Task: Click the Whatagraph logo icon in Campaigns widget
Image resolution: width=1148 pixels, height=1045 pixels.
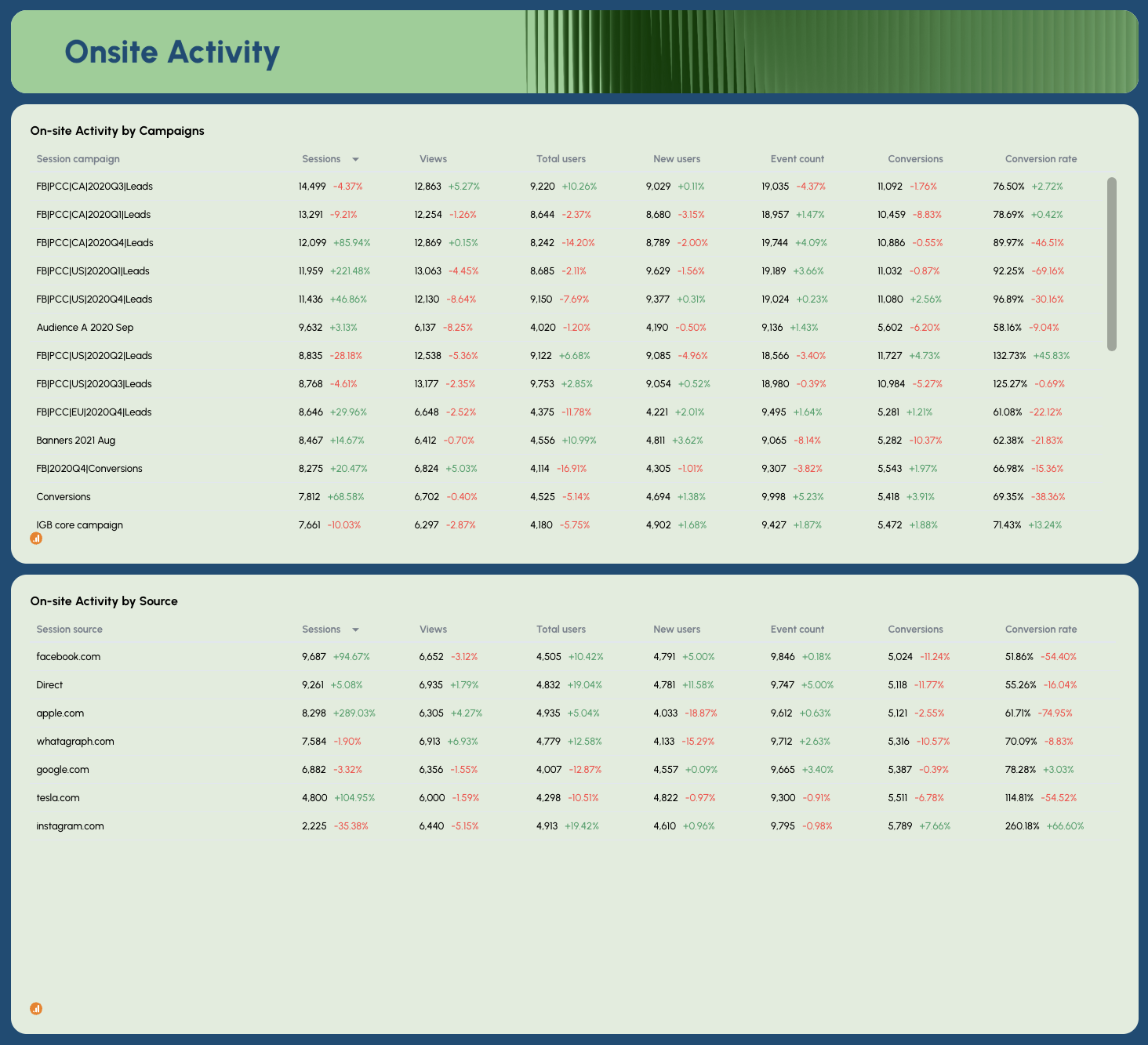Action: click(36, 539)
